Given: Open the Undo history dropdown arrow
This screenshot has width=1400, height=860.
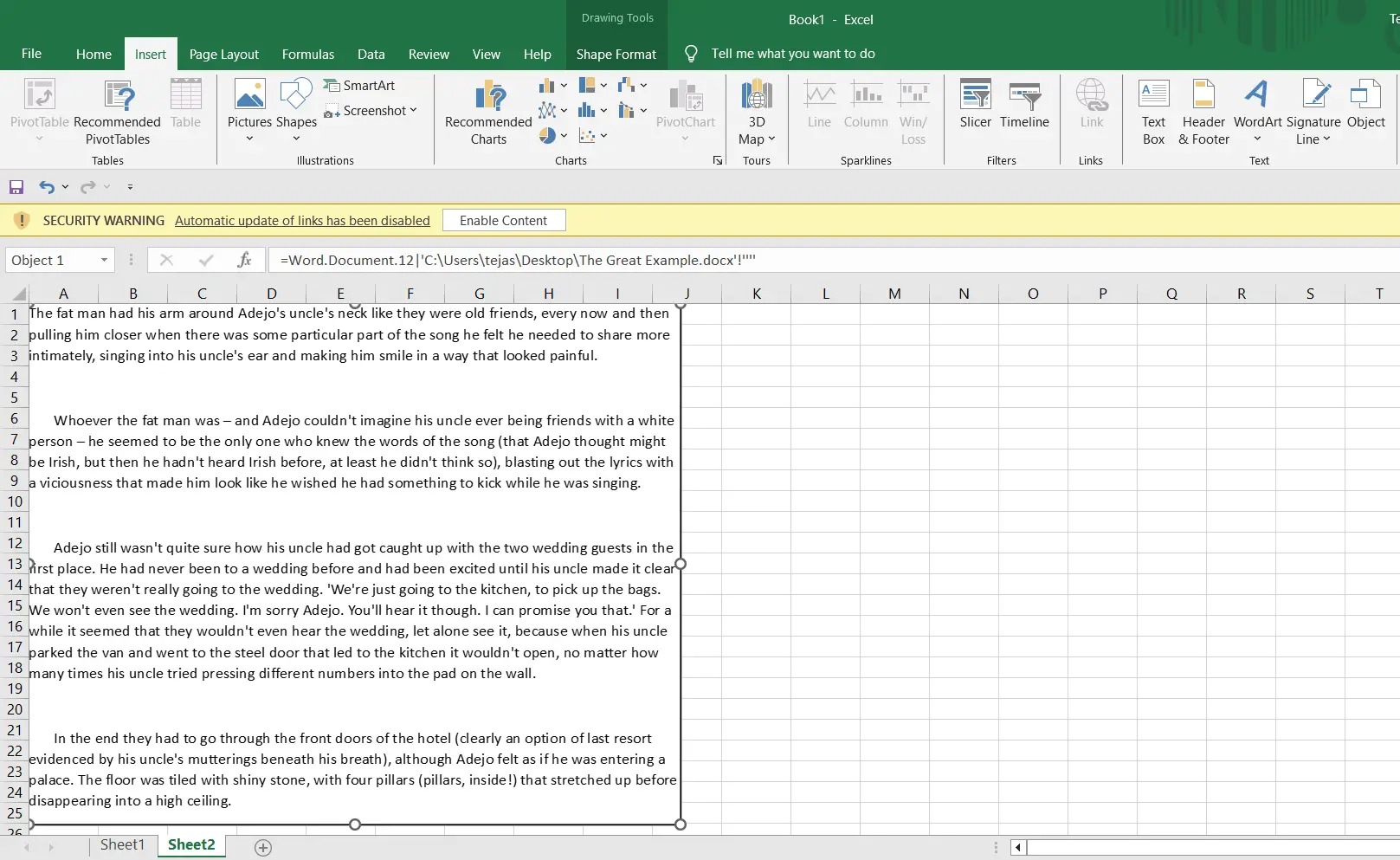Looking at the screenshot, I should (x=65, y=187).
